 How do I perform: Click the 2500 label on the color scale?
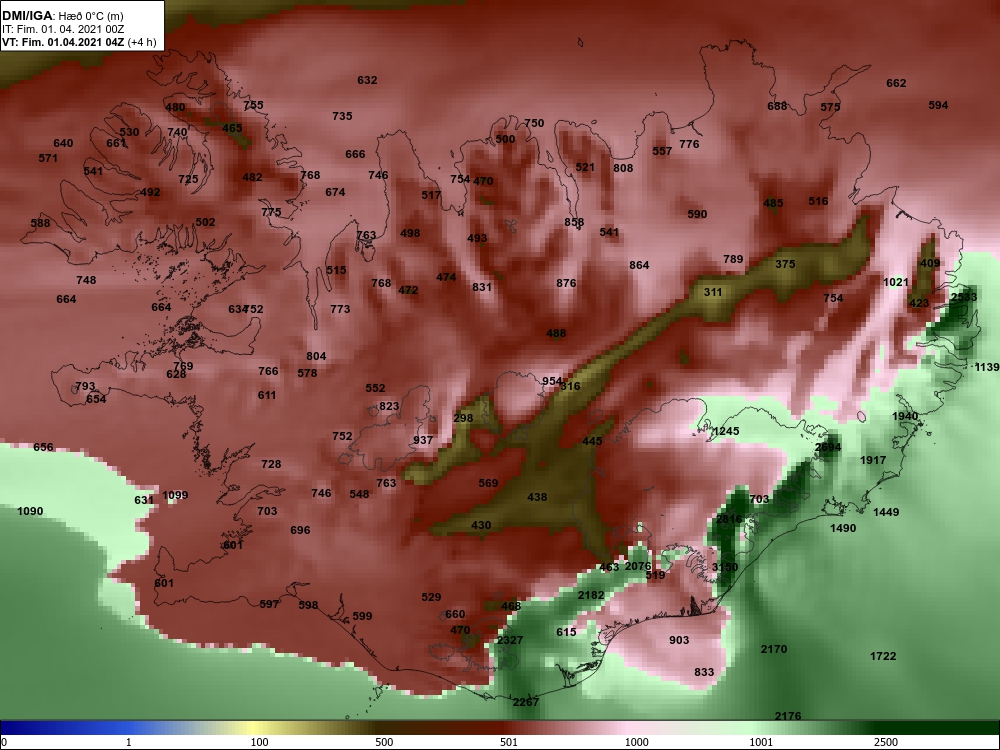point(888,743)
